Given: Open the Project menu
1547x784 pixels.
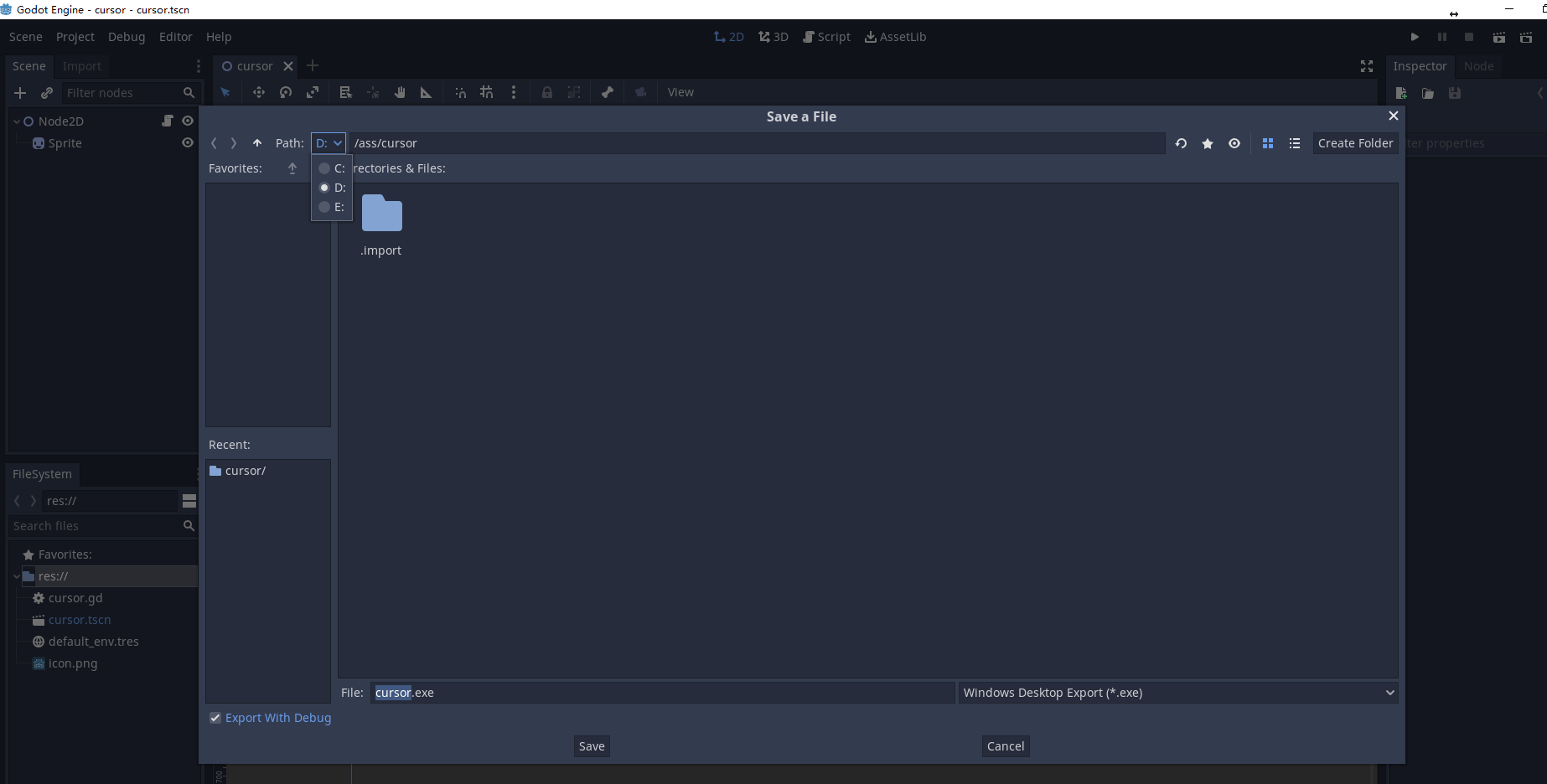Looking at the screenshot, I should tap(75, 37).
